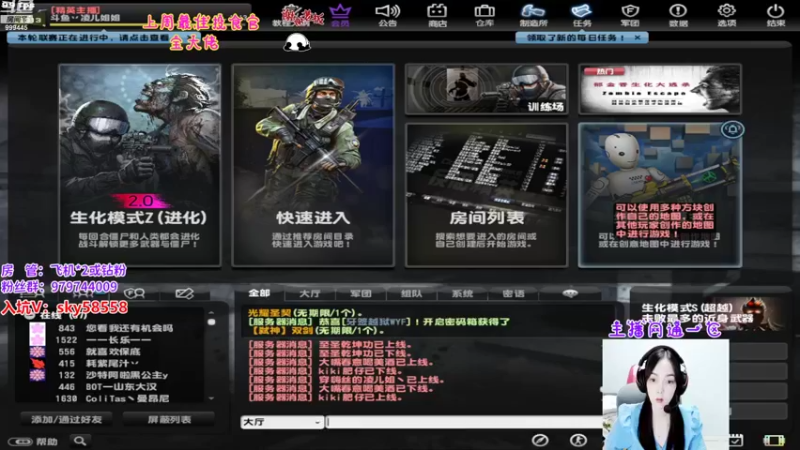800x450 pixels.
Task: Open the 大厅 chat channel dropdown
Action: (x=282, y=422)
